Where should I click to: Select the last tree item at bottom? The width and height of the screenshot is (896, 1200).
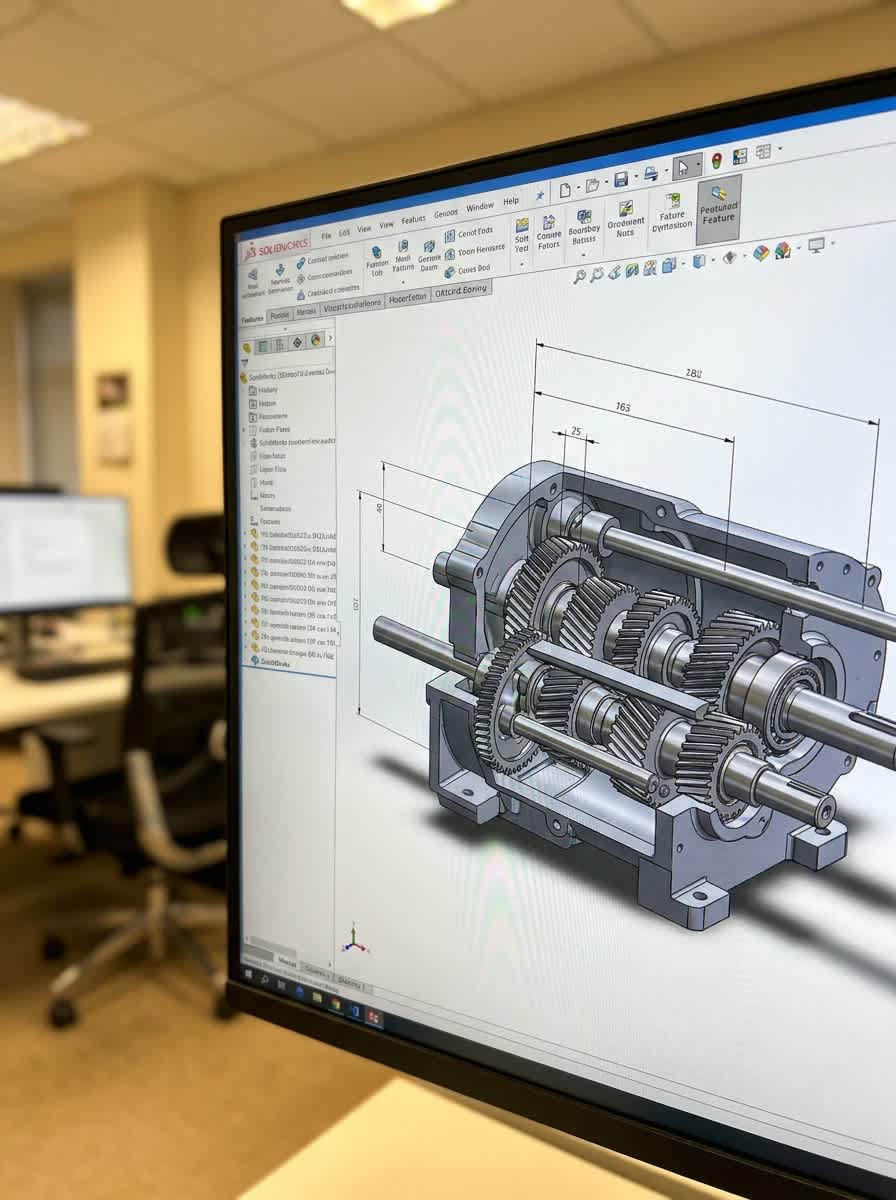(270, 662)
